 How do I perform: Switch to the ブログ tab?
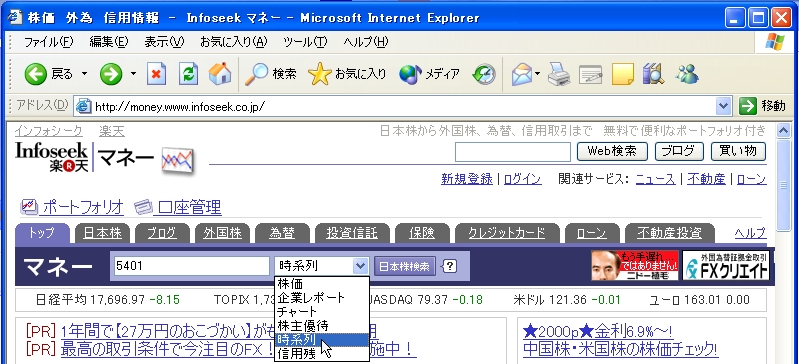tap(162, 233)
